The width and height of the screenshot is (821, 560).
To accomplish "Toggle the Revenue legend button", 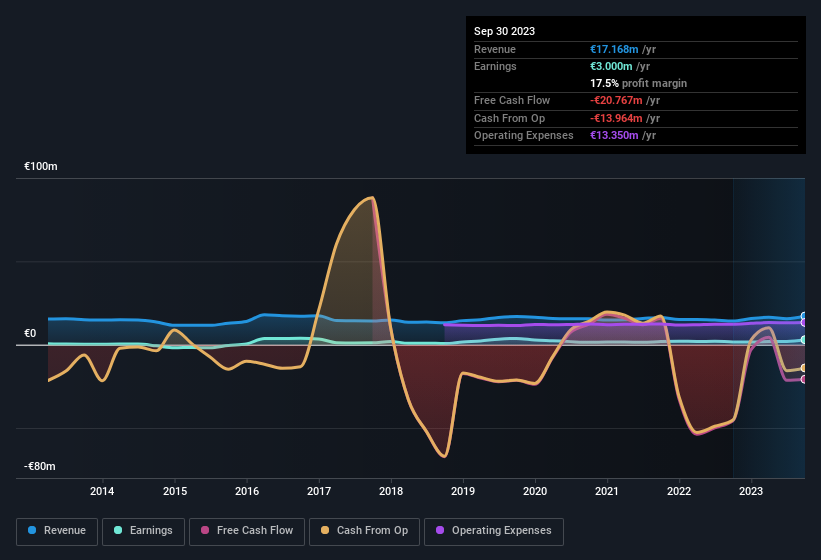I will (57, 531).
